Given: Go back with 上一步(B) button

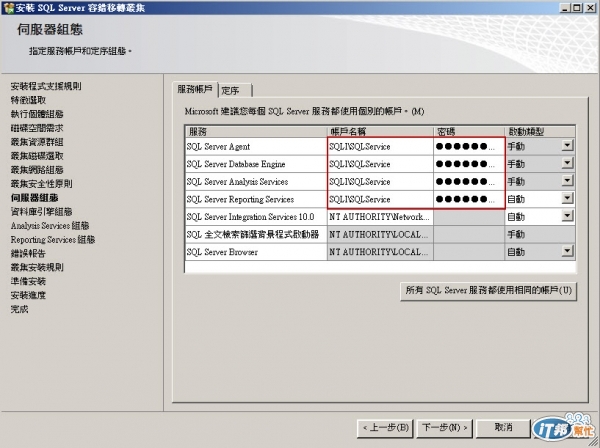Looking at the screenshot, I should (385, 428).
